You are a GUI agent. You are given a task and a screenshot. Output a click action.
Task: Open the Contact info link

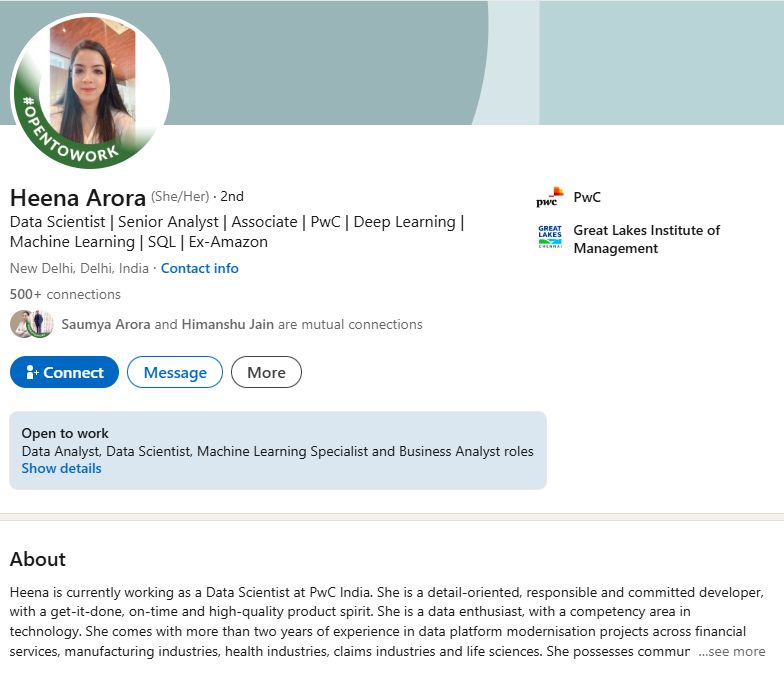(x=200, y=268)
